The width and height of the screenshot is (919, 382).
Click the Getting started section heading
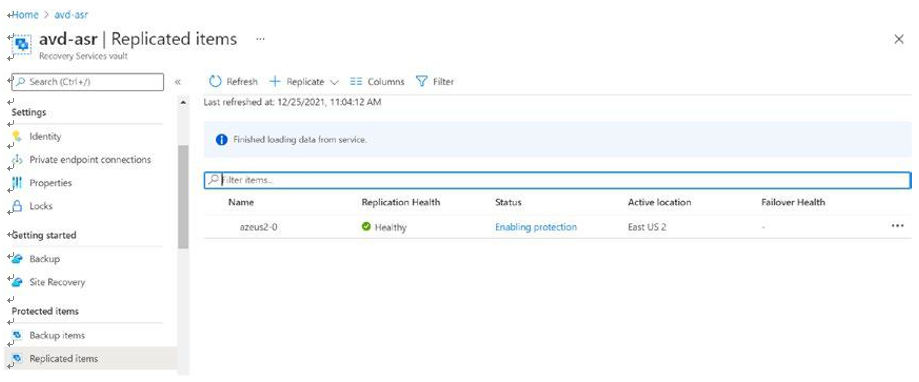click(x=44, y=235)
